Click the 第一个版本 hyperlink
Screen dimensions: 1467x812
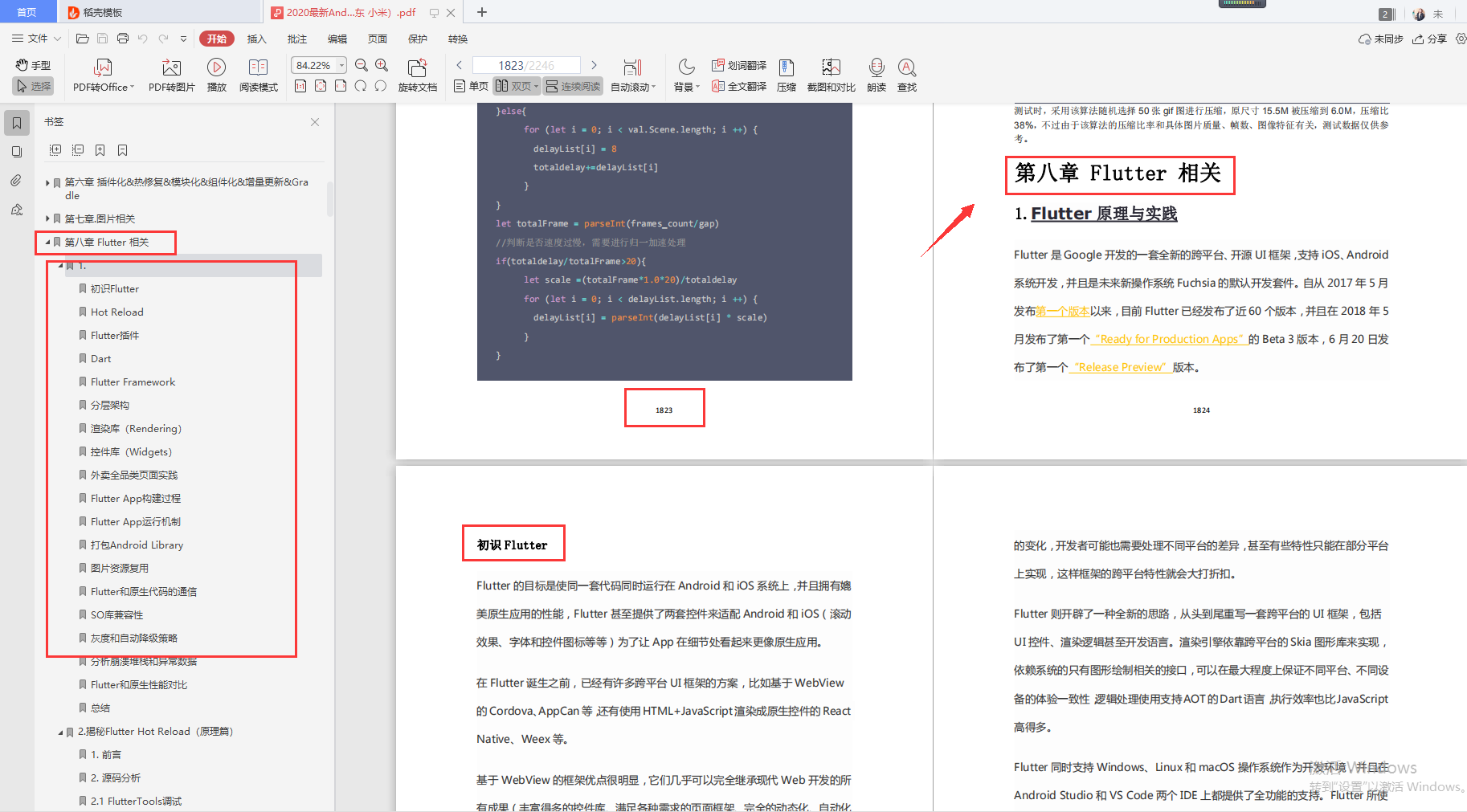click(x=1062, y=311)
